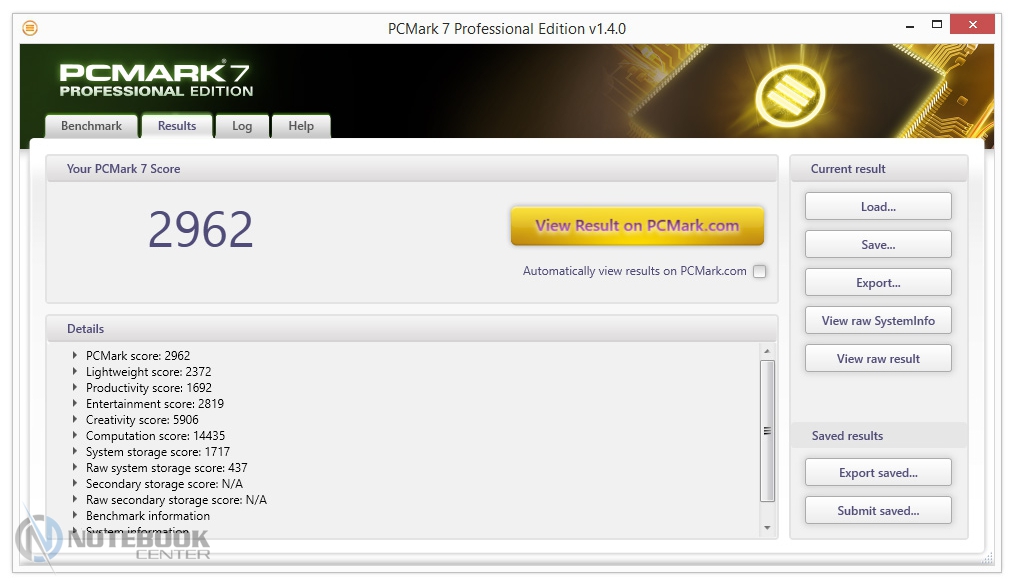Enable automatically view results on PCMark.com
This screenshot has height=586, width=1014.
(760, 271)
